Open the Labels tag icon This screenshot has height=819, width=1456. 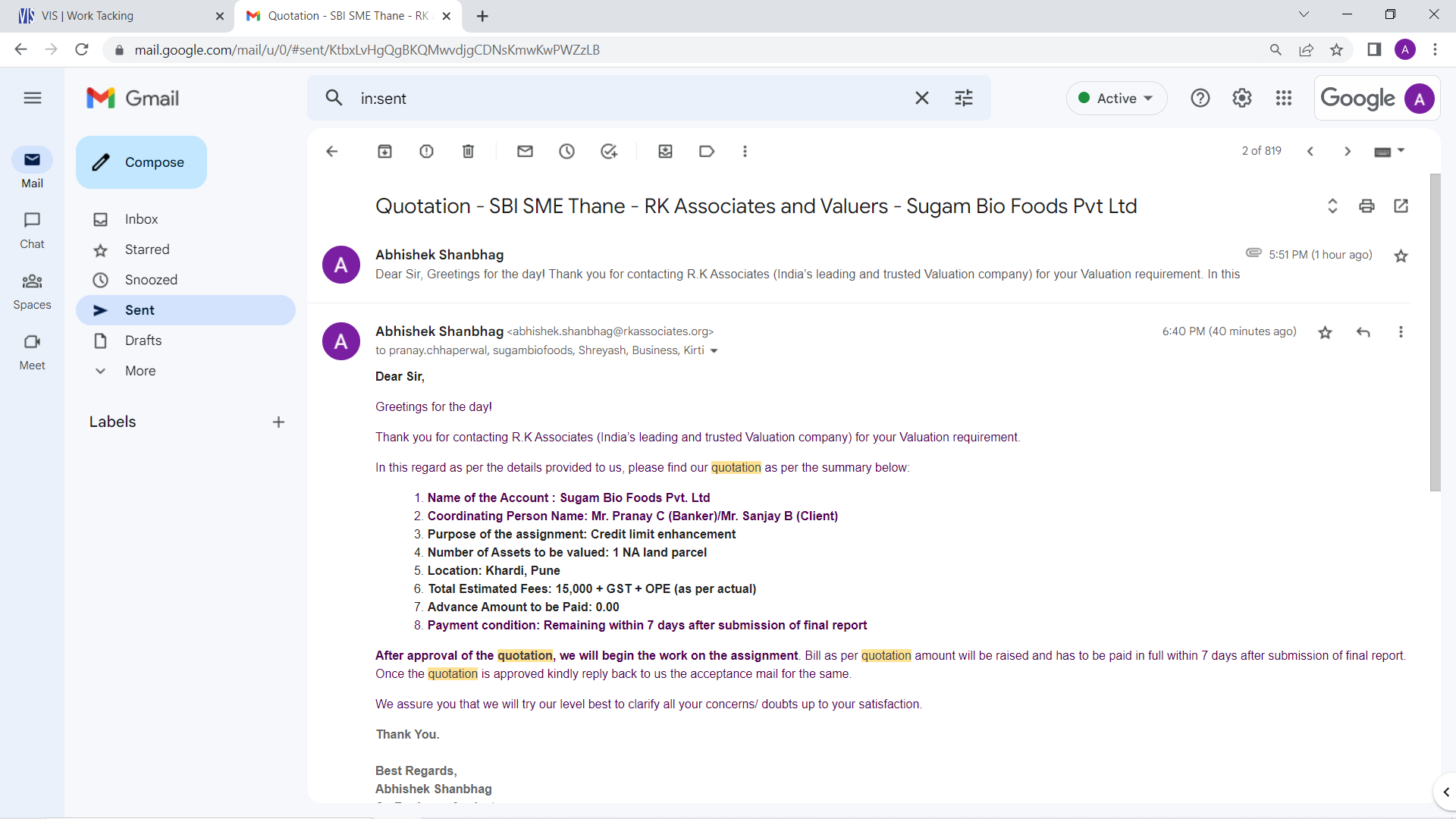pyautogui.click(x=707, y=152)
